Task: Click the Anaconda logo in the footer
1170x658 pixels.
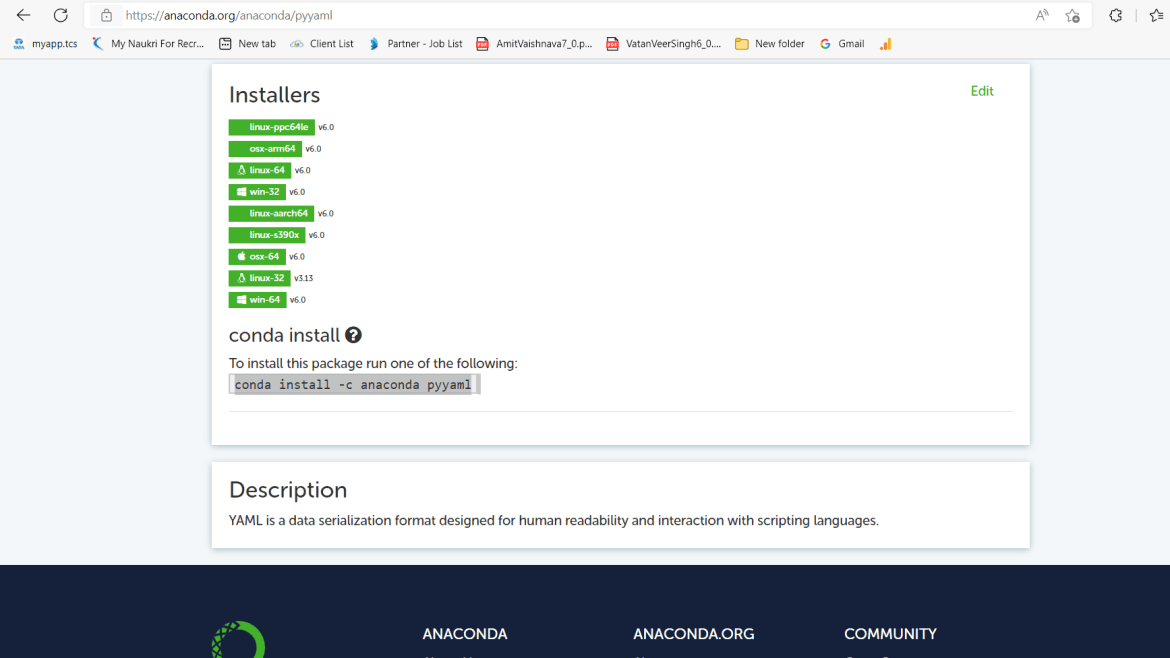Action: (x=239, y=640)
